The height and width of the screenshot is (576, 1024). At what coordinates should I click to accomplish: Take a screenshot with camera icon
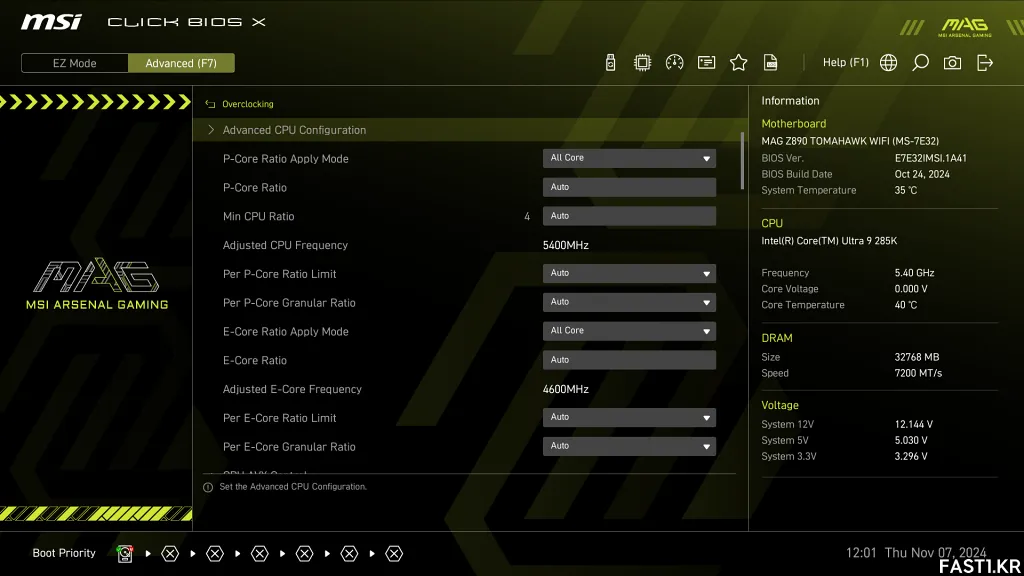952,63
